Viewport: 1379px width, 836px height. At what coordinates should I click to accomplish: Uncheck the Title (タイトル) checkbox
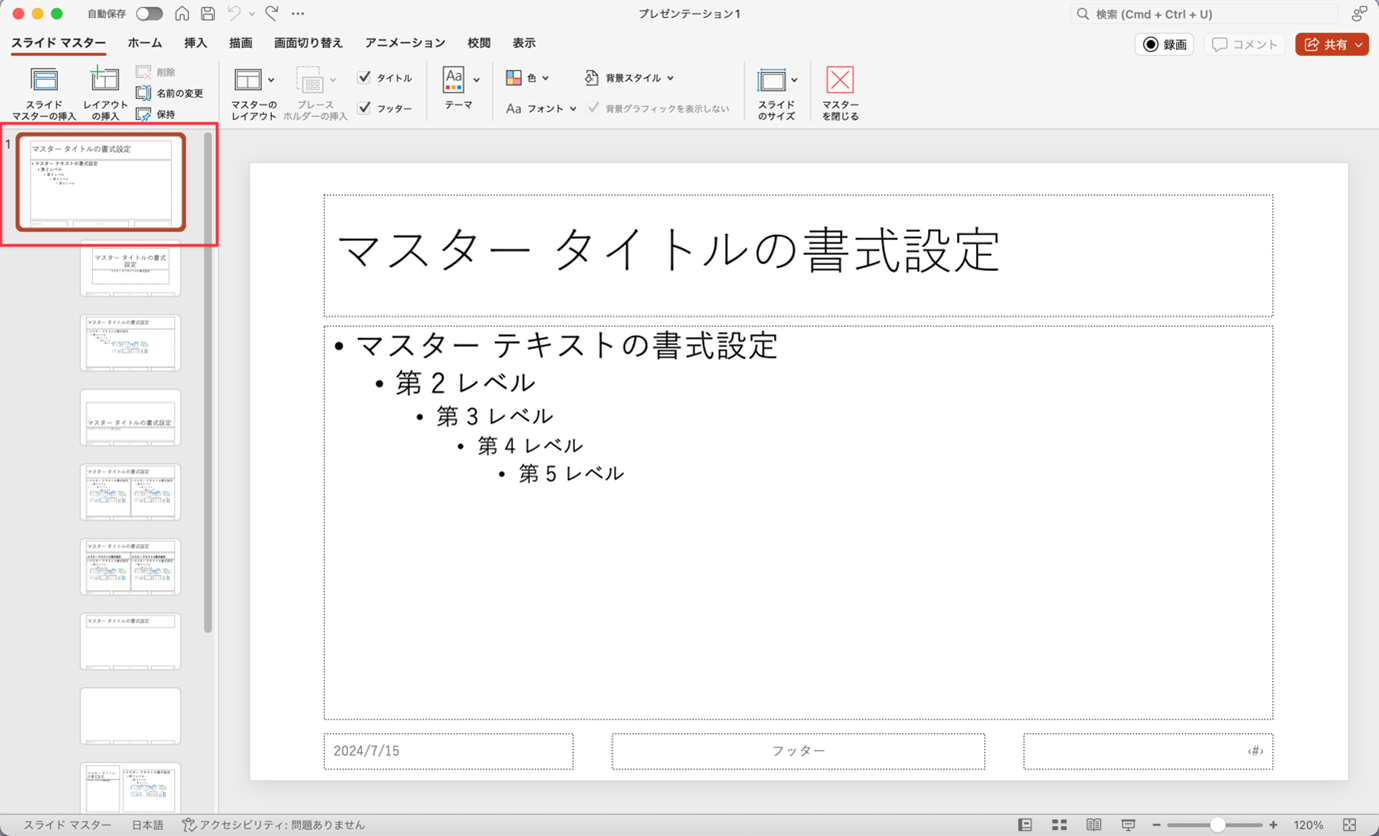(x=364, y=77)
